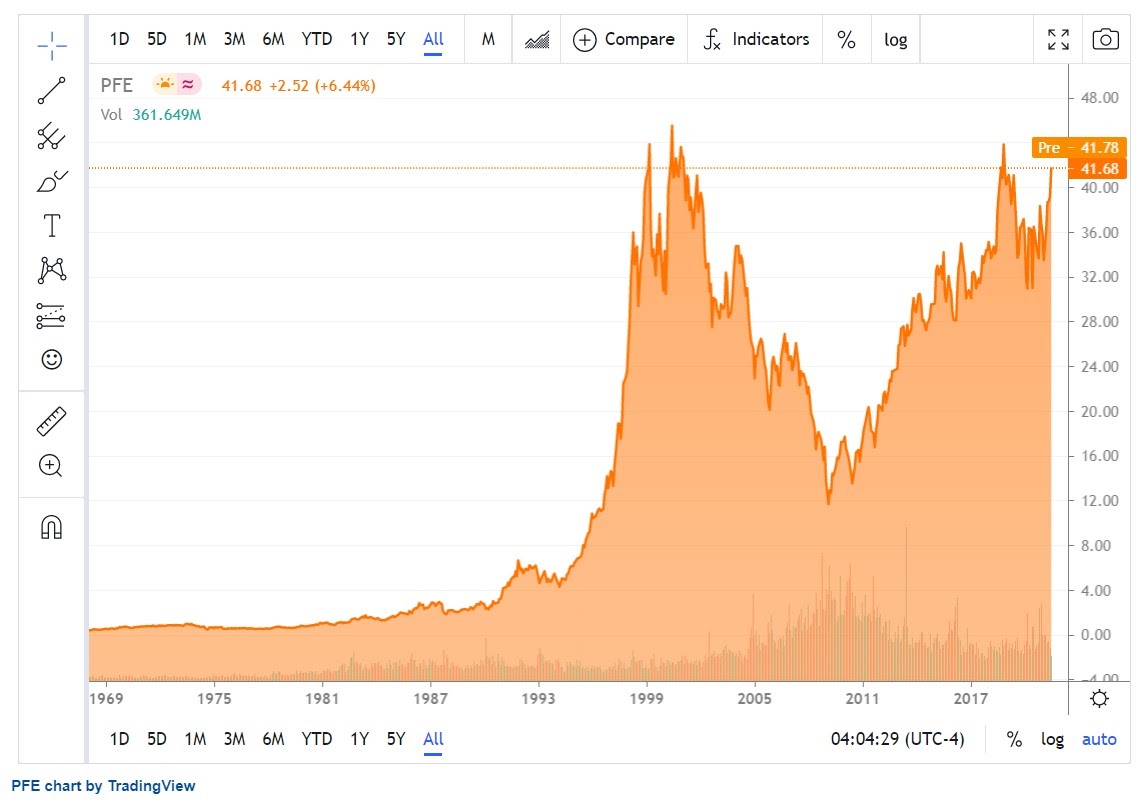The image size is (1146, 802).
Task: Select the brush drawing tool
Action: click(52, 181)
